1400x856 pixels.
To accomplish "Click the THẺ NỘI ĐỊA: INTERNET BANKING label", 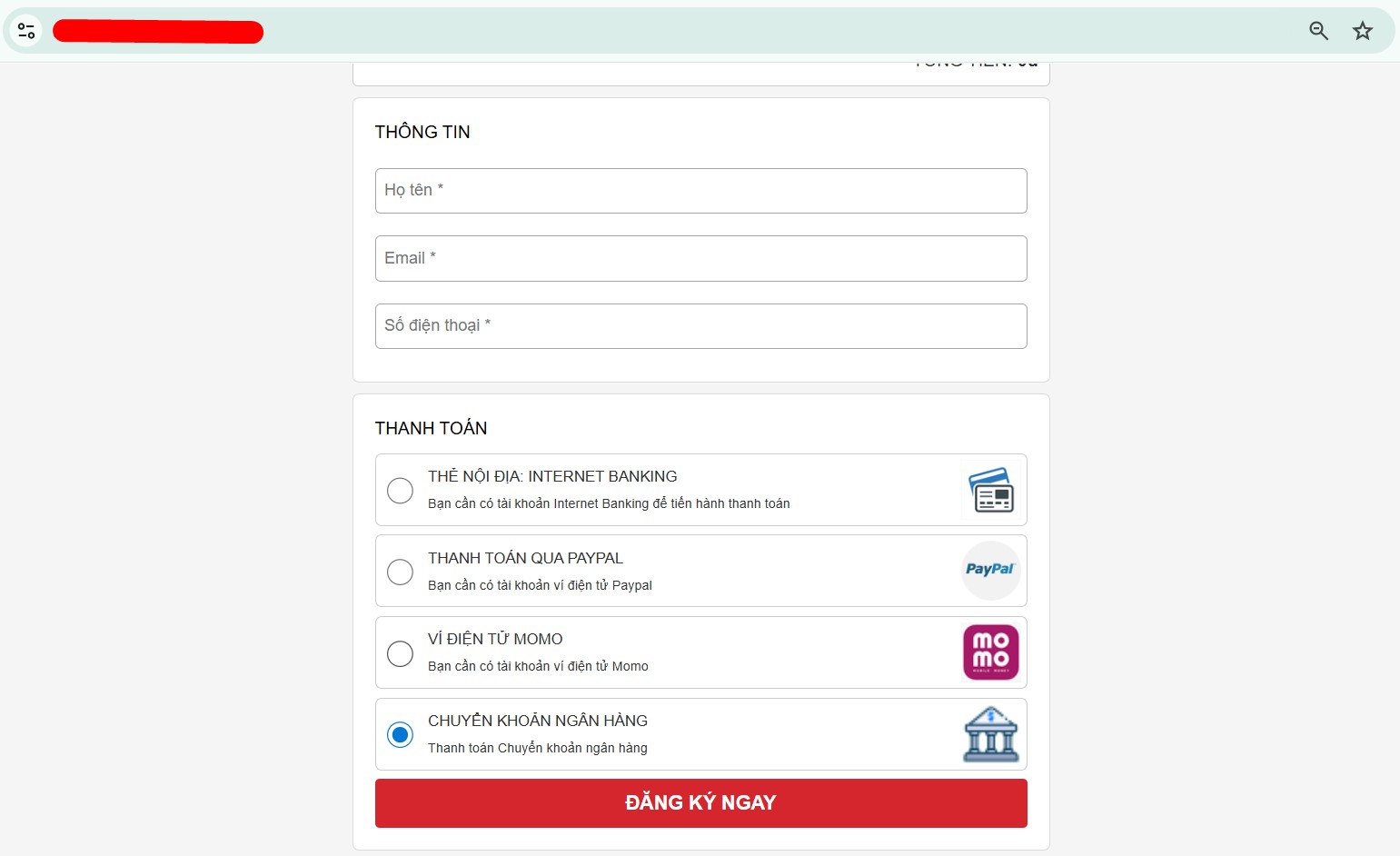I will pyautogui.click(x=552, y=476).
